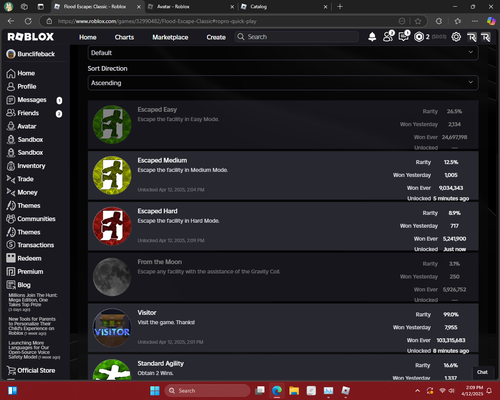500x400 pixels.
Task: Click the Standard Agility badge title
Action: point(161,364)
